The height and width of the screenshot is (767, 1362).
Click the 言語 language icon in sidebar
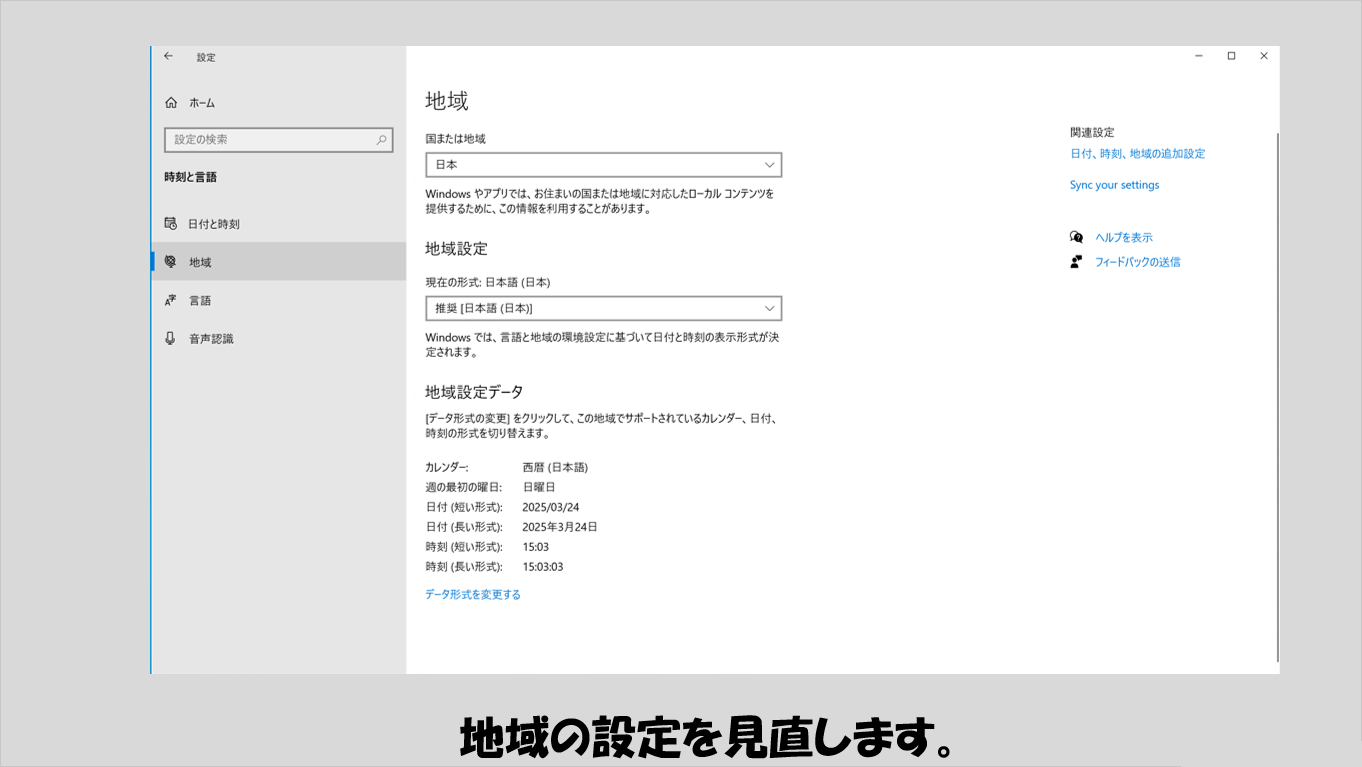(x=170, y=300)
